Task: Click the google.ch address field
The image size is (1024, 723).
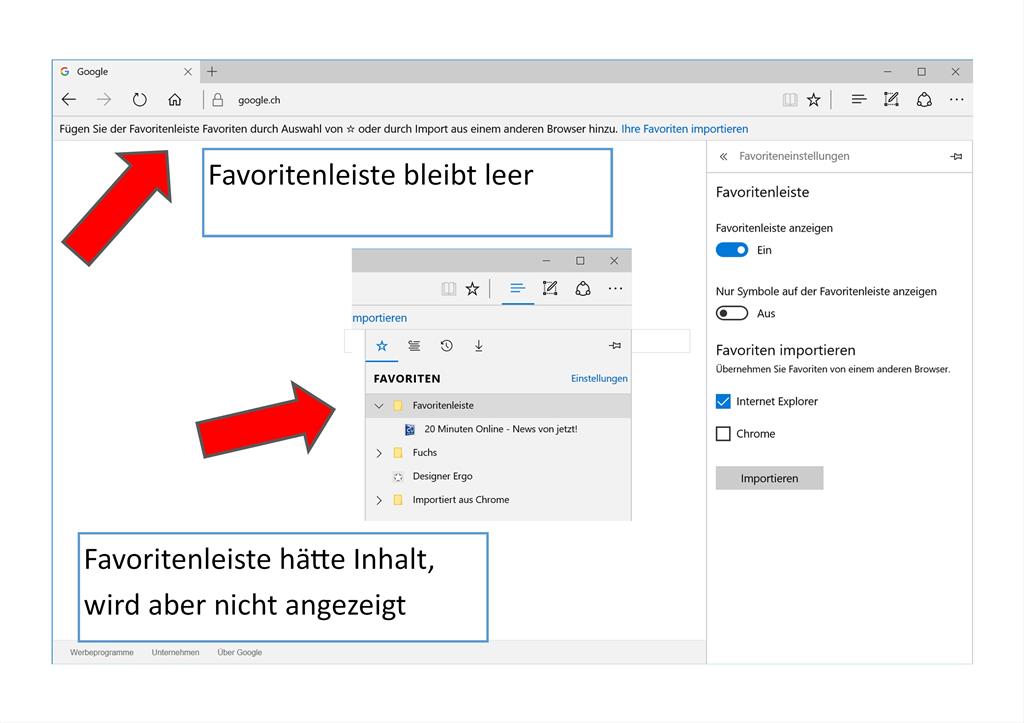Action: pyautogui.click(x=259, y=100)
